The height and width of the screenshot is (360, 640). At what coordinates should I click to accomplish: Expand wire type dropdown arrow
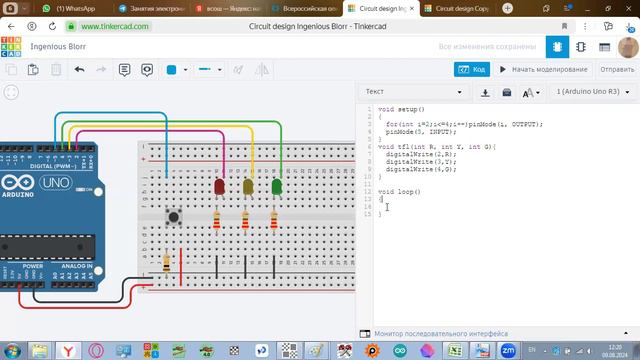pyautogui.click(x=220, y=70)
